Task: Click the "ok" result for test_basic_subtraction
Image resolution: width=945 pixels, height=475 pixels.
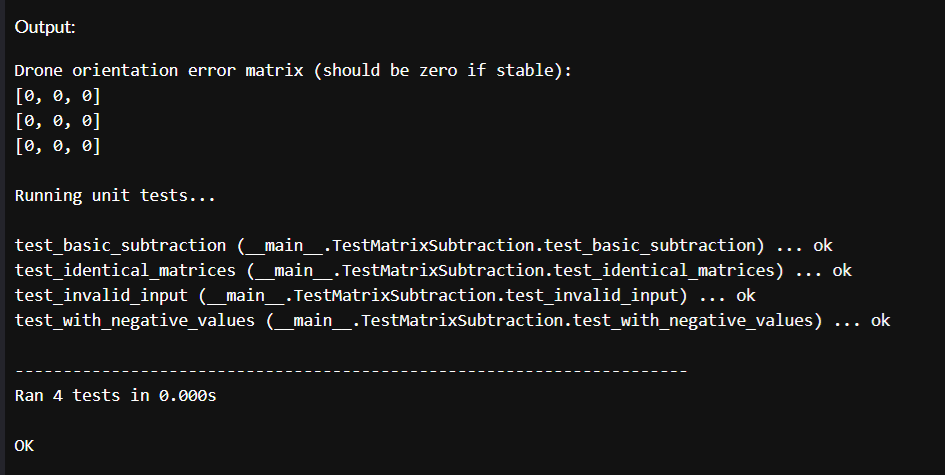Action: (823, 245)
